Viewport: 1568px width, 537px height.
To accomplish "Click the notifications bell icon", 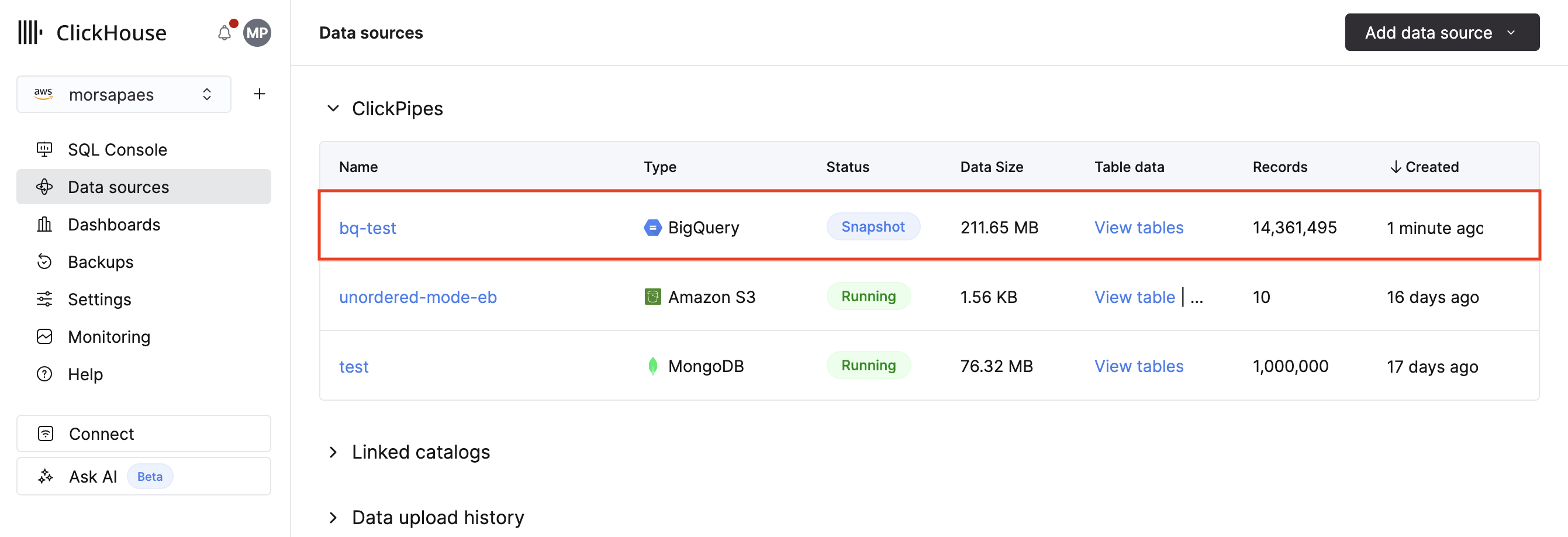I will point(224,33).
